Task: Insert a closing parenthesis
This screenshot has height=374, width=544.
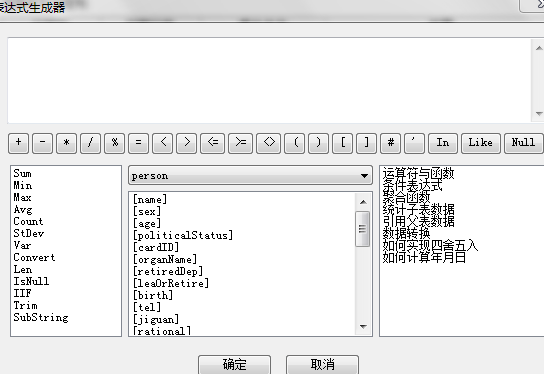Action: click(318, 143)
